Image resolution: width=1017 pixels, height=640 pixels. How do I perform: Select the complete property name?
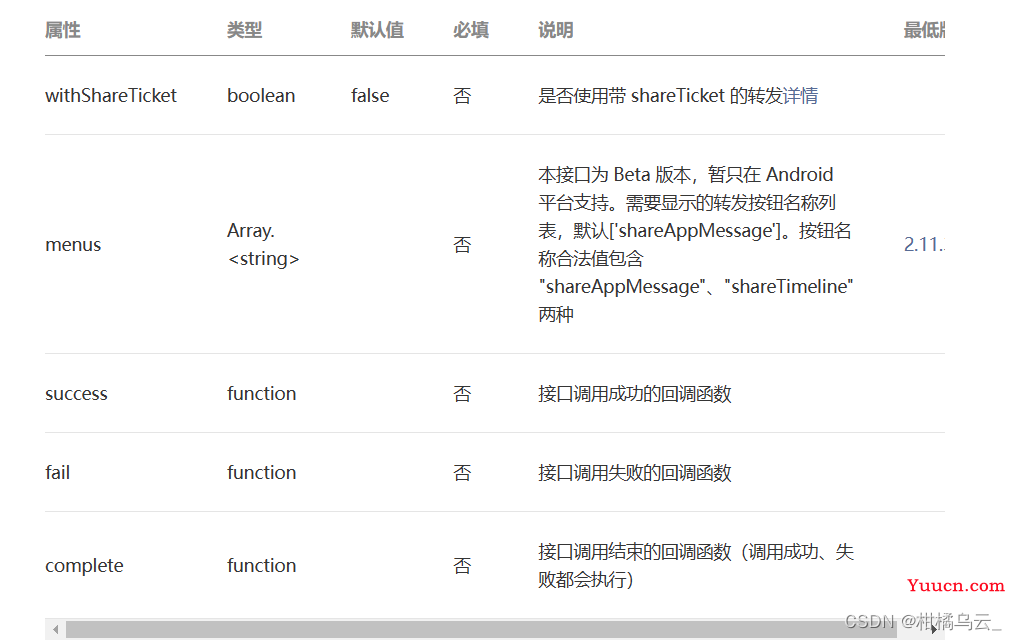click(x=84, y=565)
